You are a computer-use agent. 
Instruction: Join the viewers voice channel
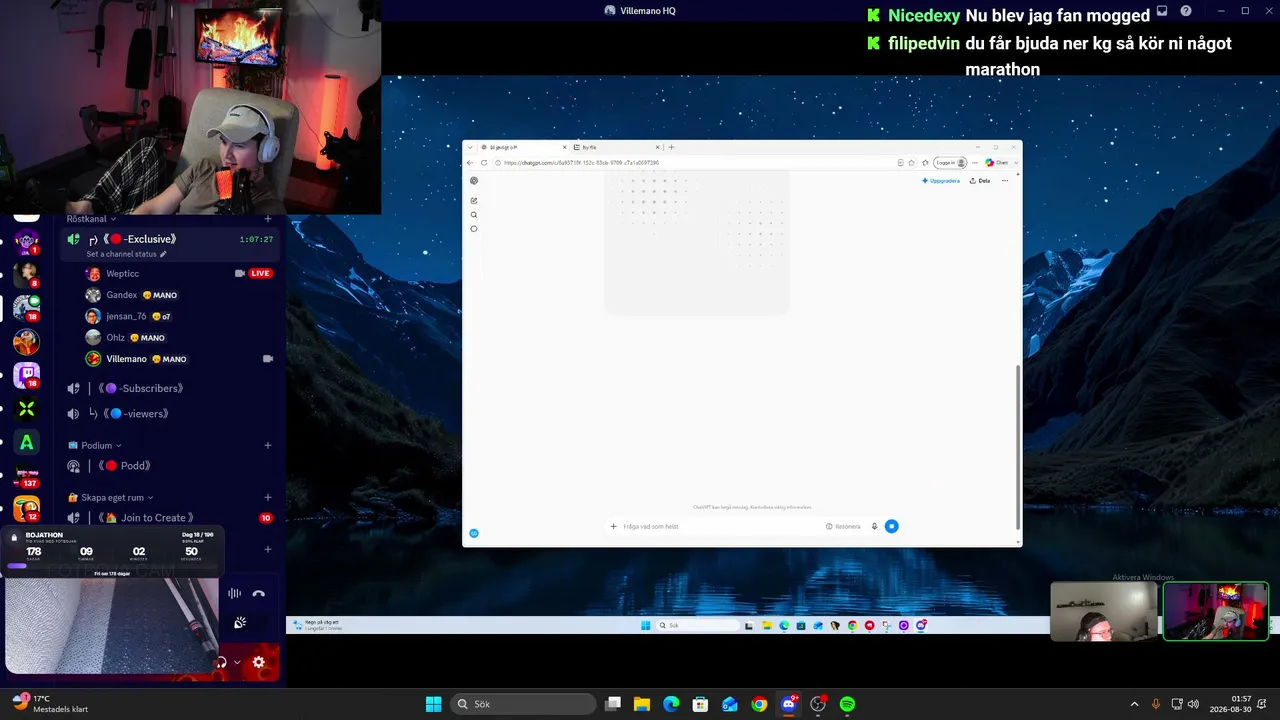[x=170, y=414]
